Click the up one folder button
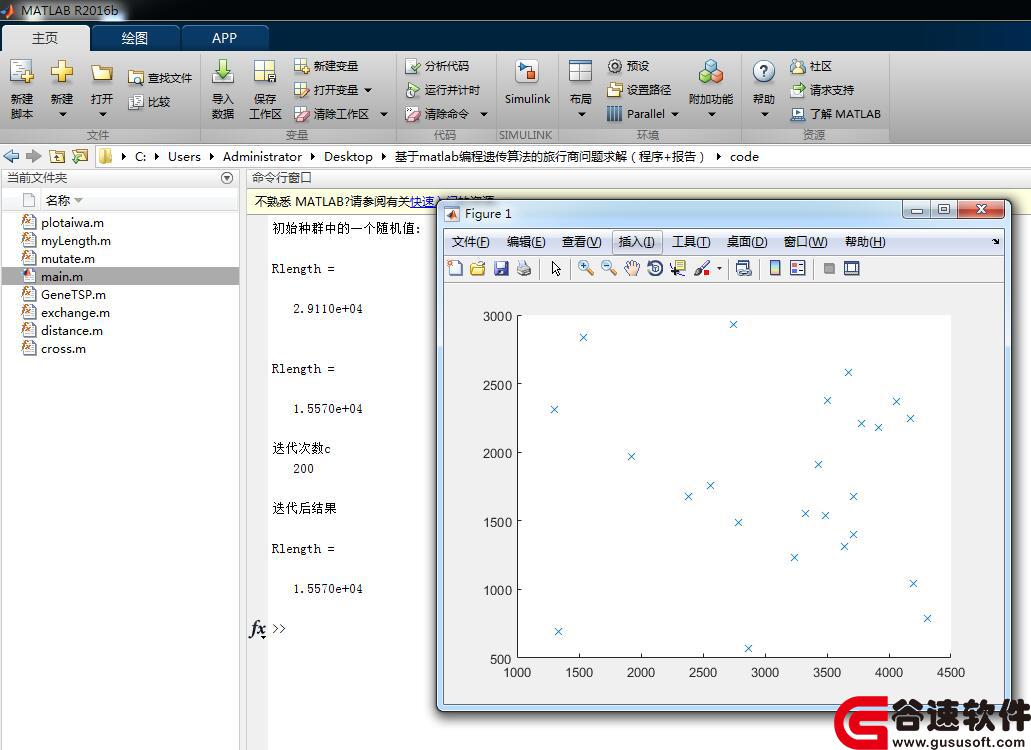Viewport: 1031px width, 750px height. [57, 156]
